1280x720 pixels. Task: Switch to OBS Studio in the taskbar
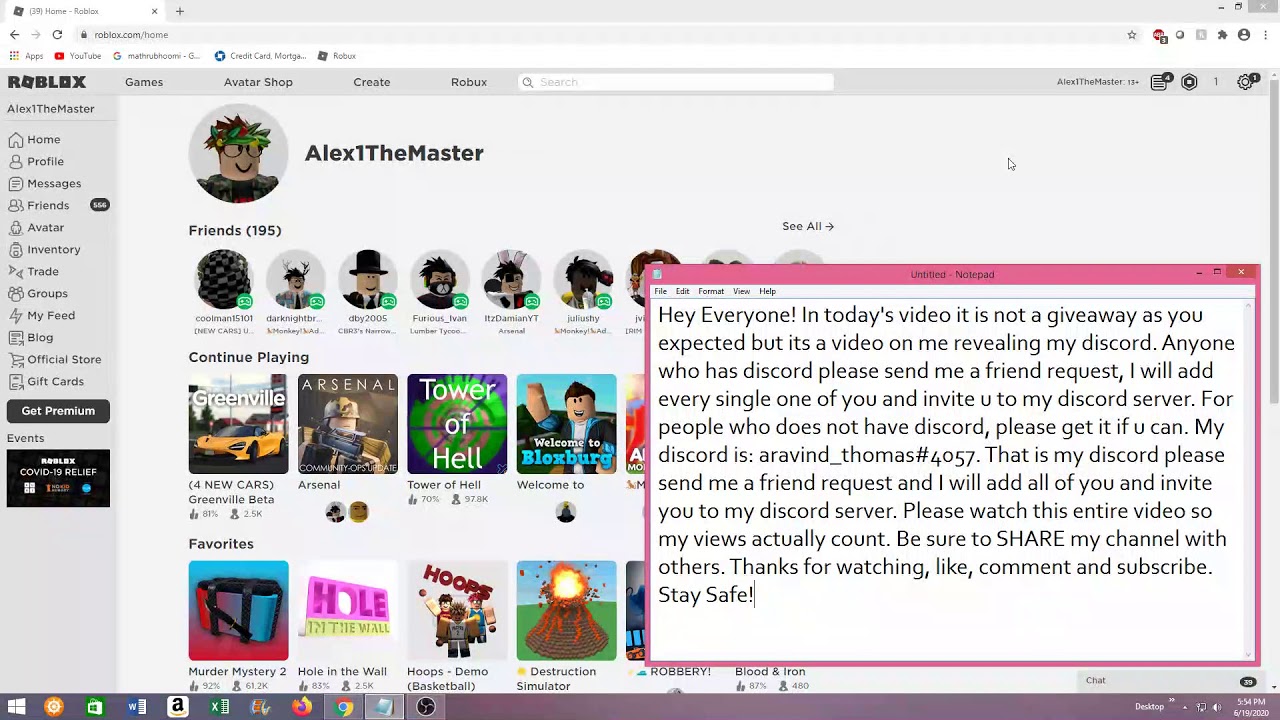coord(426,707)
